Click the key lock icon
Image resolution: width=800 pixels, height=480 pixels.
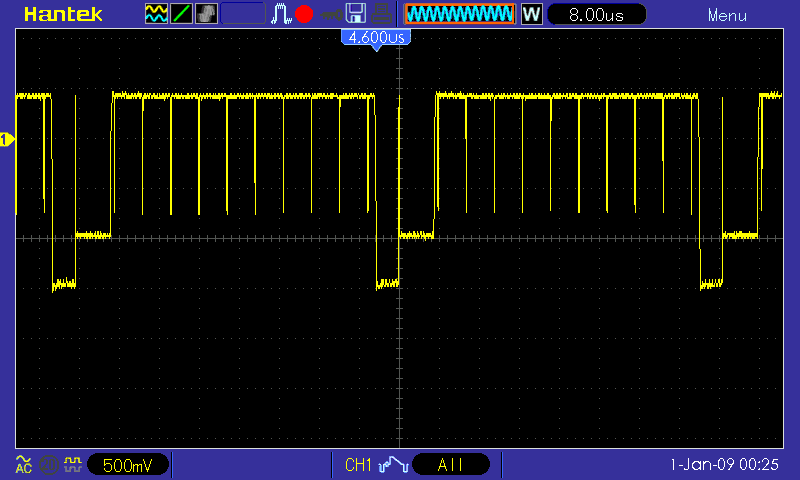point(331,14)
